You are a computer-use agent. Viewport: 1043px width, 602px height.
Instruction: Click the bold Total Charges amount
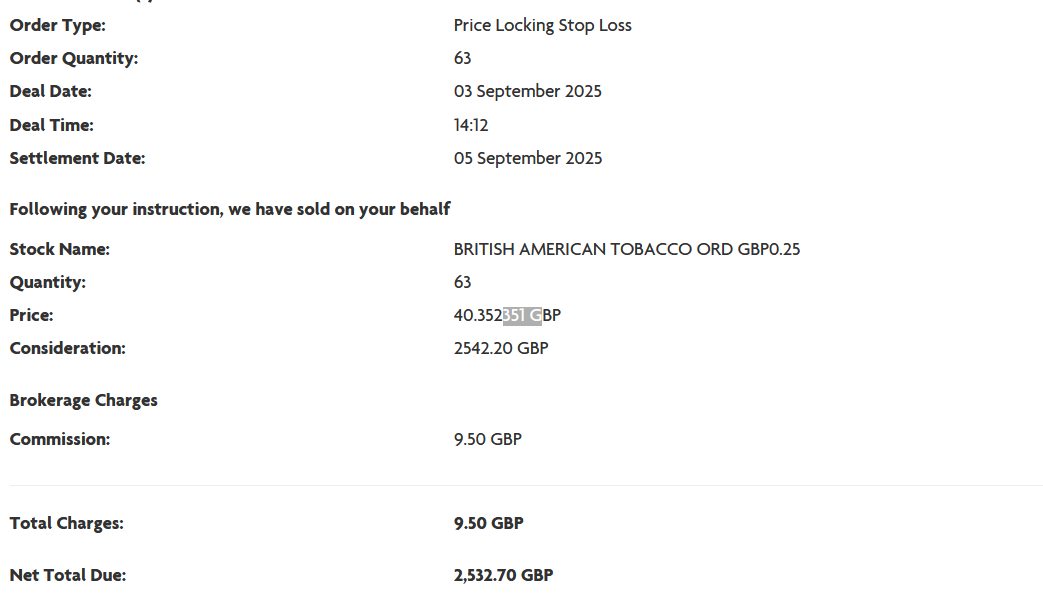(488, 523)
